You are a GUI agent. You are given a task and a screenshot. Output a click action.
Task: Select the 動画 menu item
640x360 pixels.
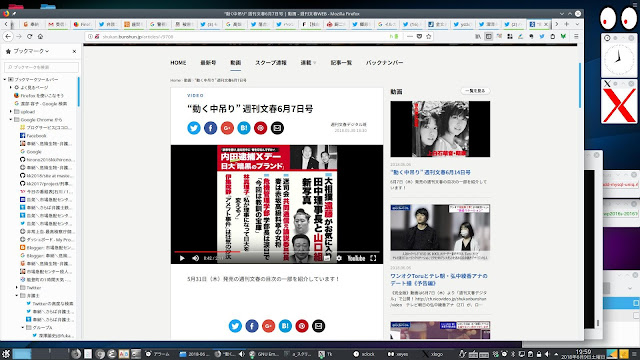[236, 63]
